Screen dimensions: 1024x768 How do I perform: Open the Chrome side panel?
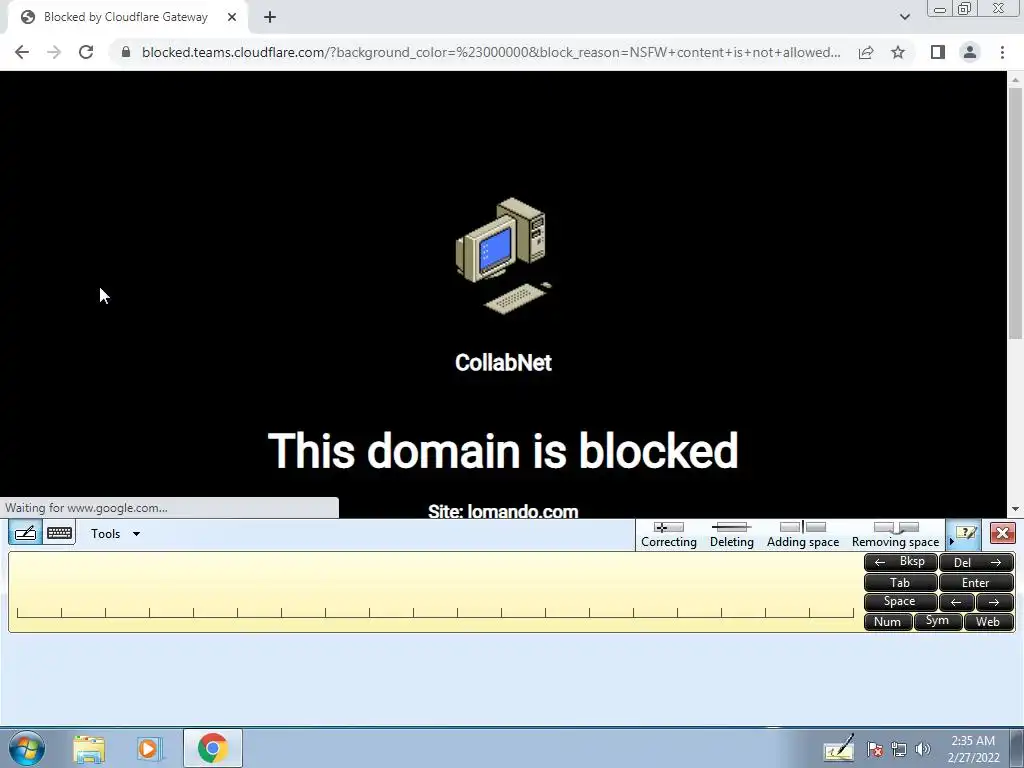coord(938,52)
